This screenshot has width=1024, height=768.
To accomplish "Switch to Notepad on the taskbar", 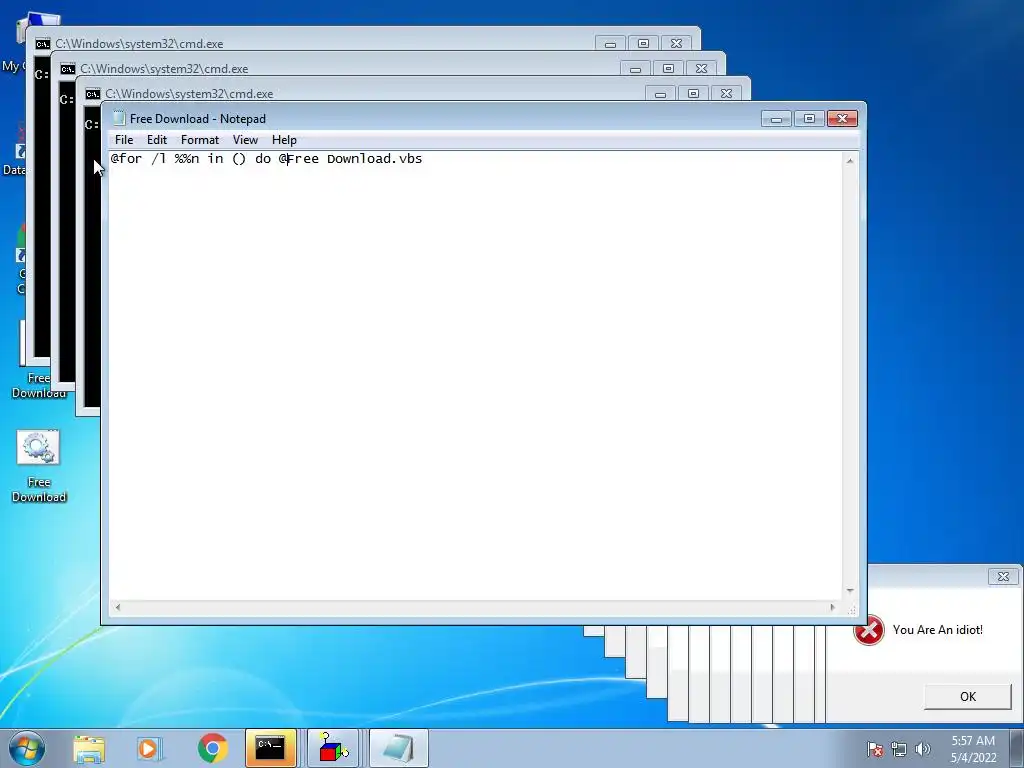I will 398,748.
